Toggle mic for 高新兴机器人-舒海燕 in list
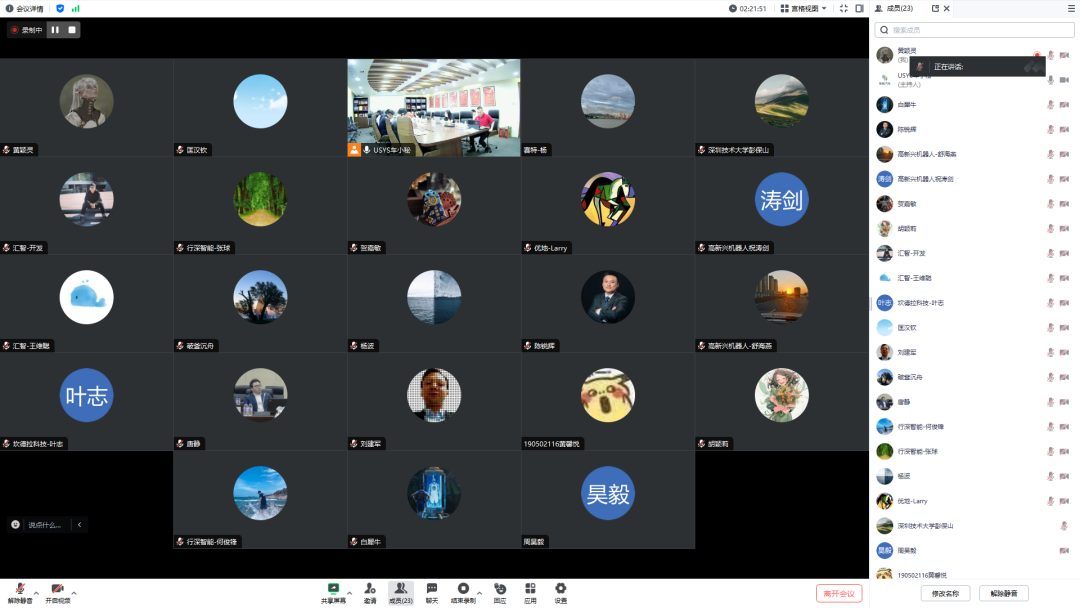1080x608 pixels. point(1050,154)
